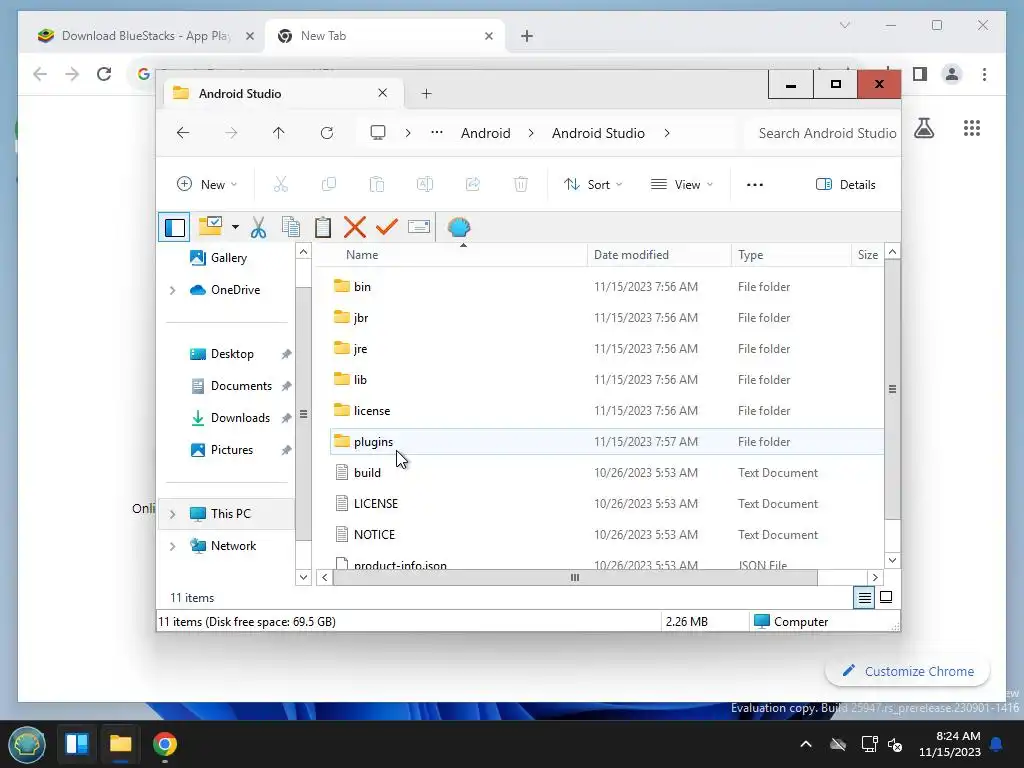Click the Classic toolbar Paste clipboard icon
This screenshot has height=768, width=1024.
(323, 227)
